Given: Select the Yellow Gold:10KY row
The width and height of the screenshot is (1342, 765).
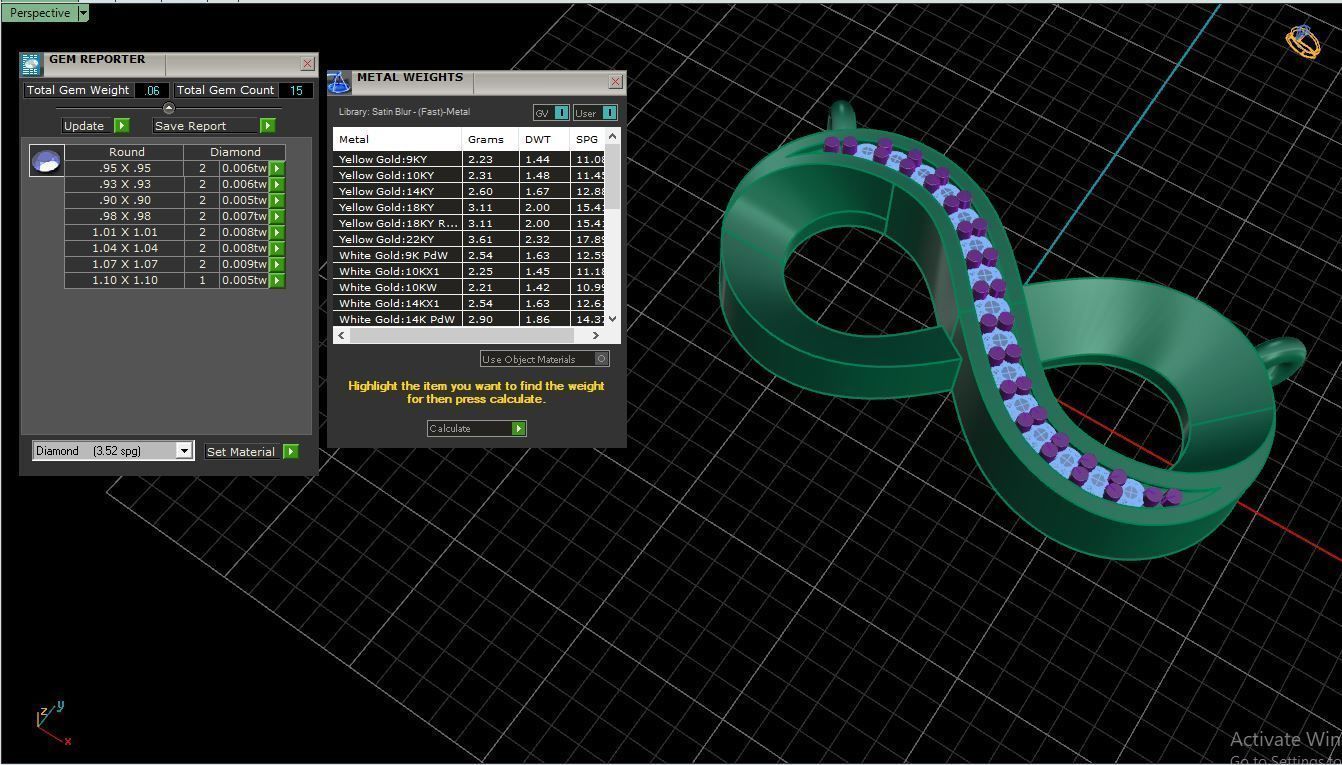Looking at the screenshot, I should click(x=469, y=175).
